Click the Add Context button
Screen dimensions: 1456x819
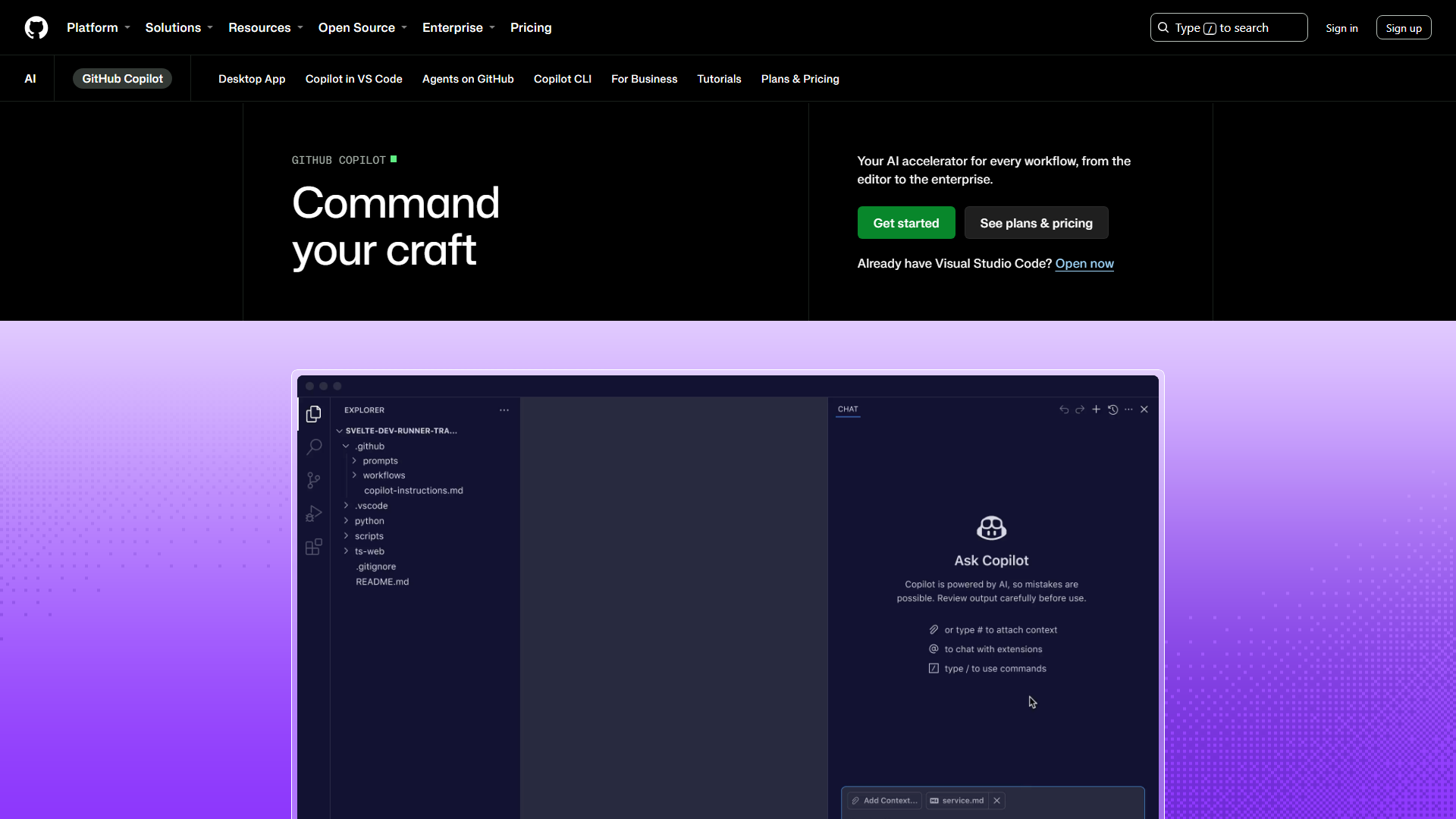coord(883,800)
